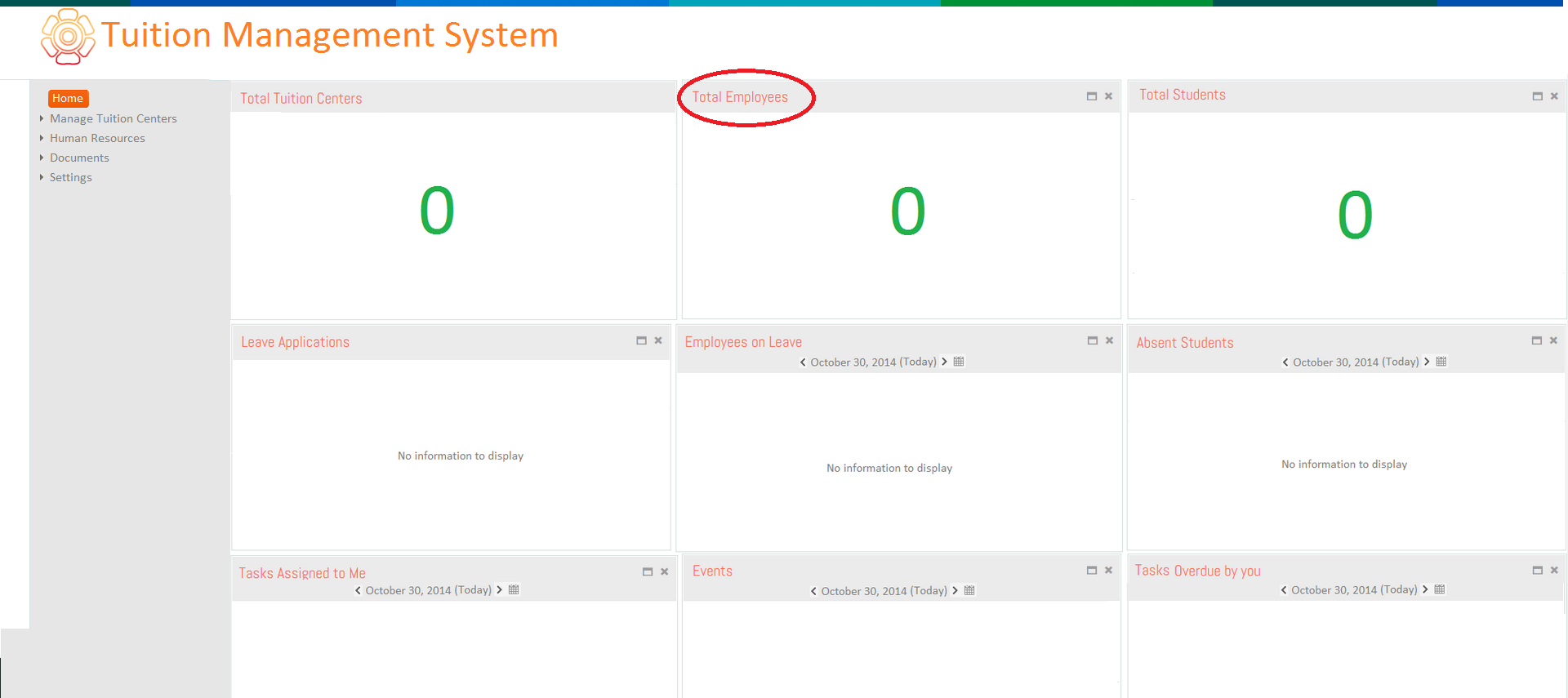Image resolution: width=1568 pixels, height=698 pixels.
Task: Expand Manage Tuition Centers tree arrow
Action: point(42,118)
